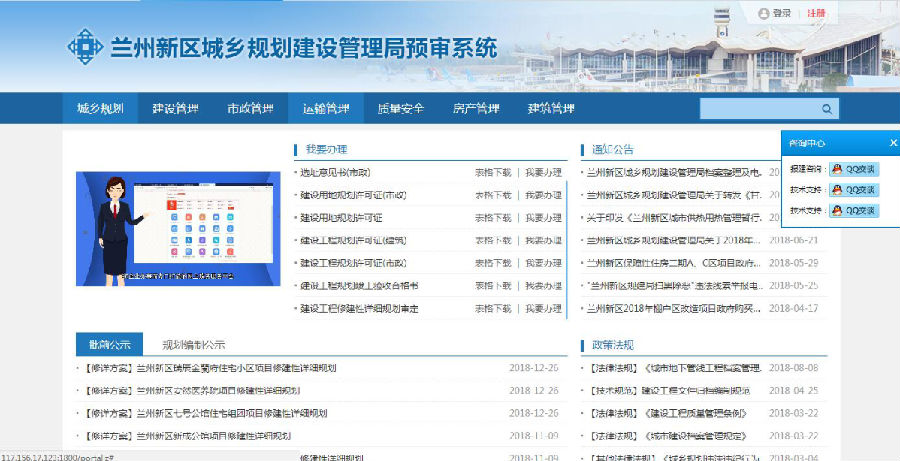
Task: Open QQ交谈 for 报建咨询
Action: coord(853,170)
